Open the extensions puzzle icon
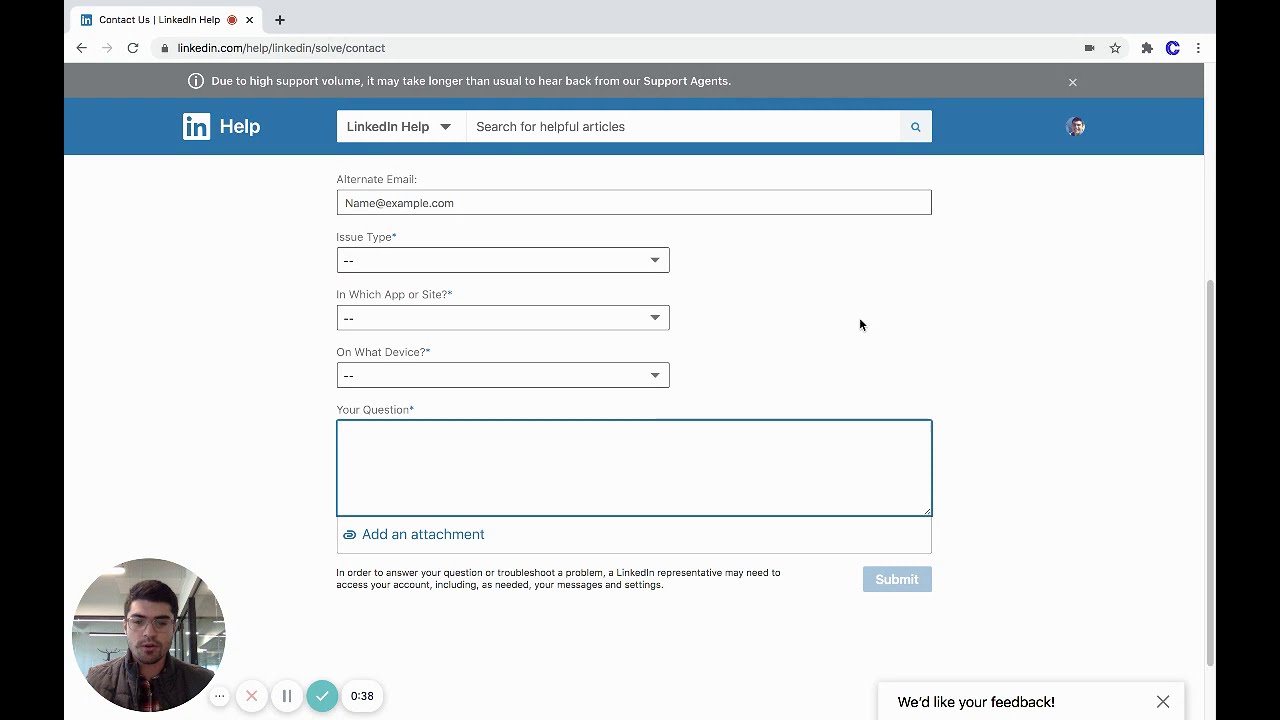Image resolution: width=1280 pixels, height=720 pixels. 1147,48
